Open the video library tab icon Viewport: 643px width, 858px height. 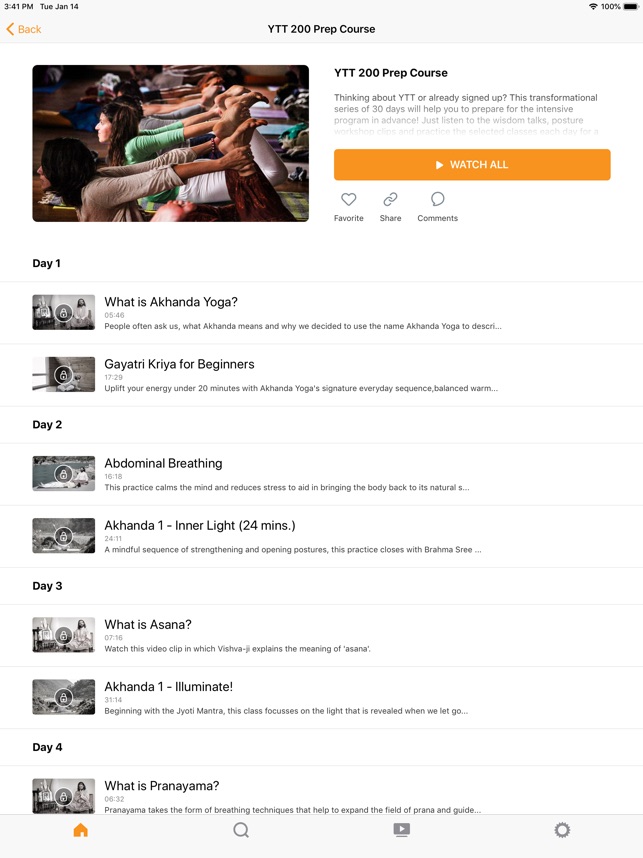402,830
